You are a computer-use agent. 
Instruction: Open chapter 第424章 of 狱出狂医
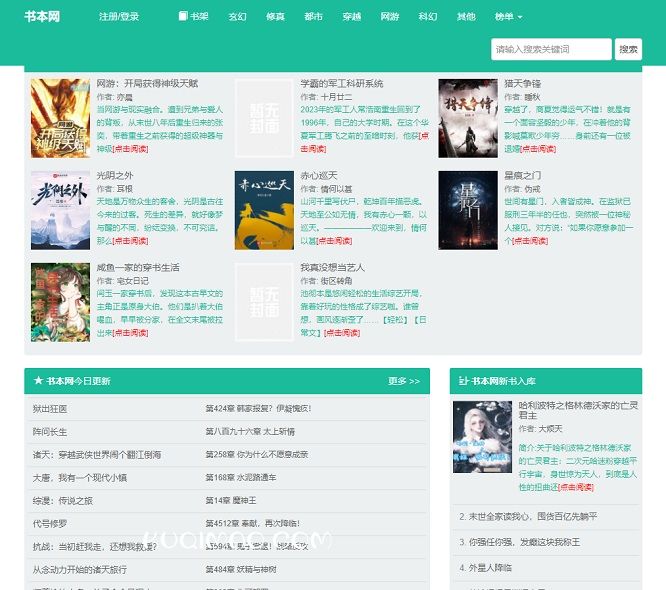(258, 409)
